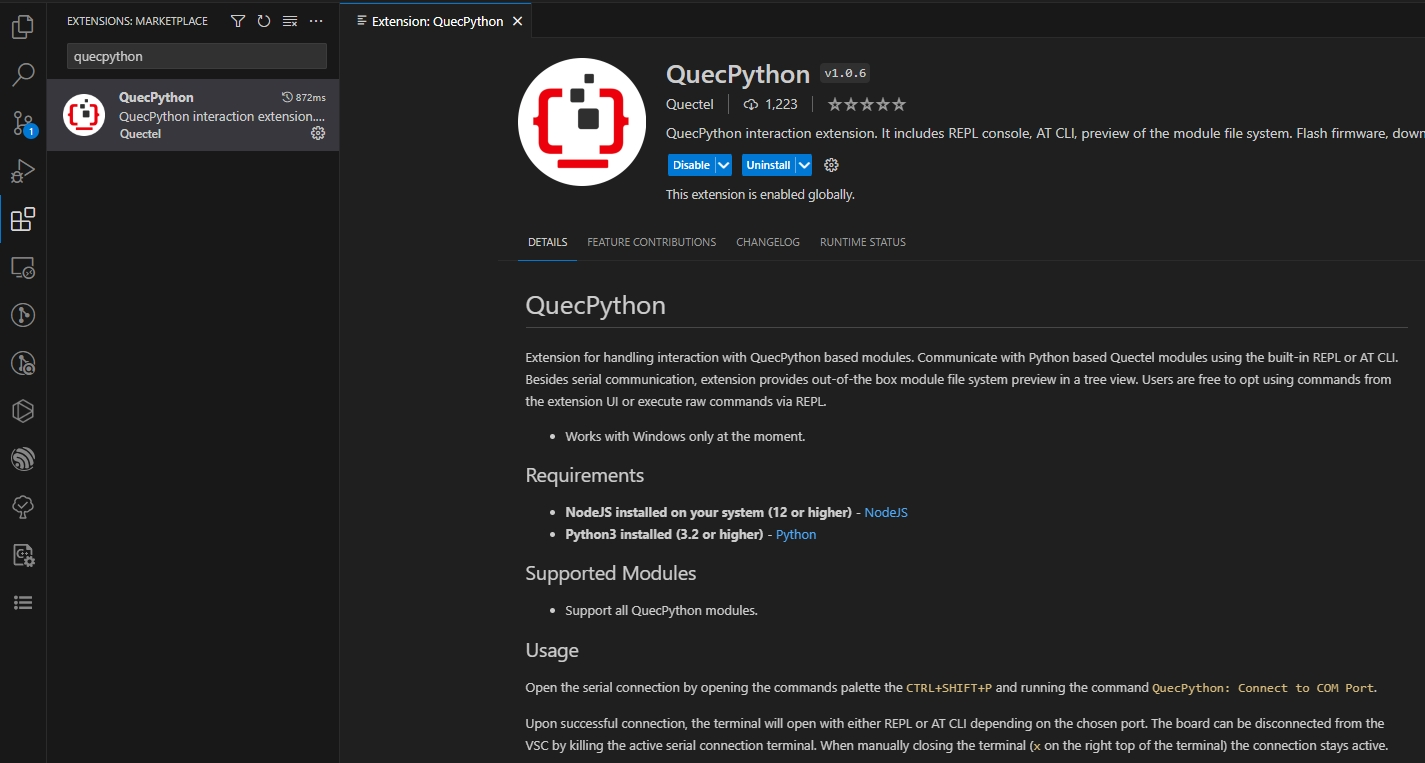Open the Changelog tab
1425x763 pixels.
click(767, 241)
